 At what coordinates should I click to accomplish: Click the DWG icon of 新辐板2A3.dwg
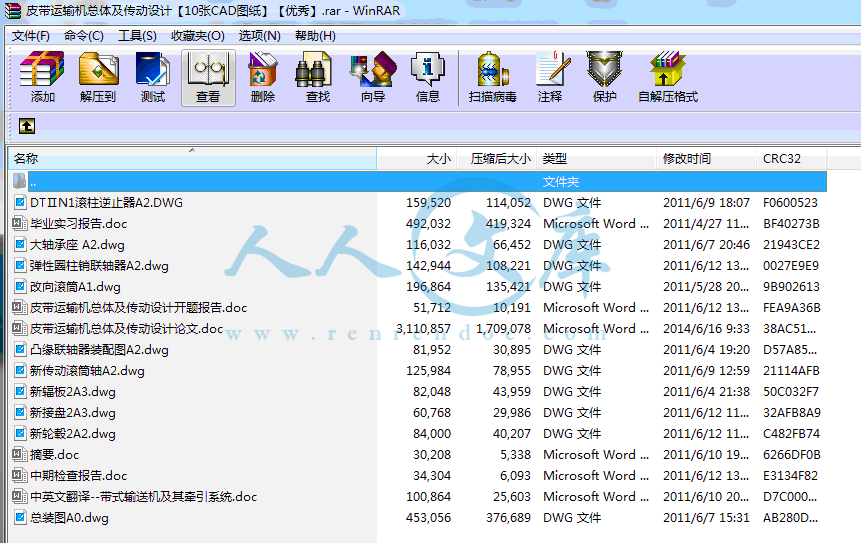tap(20, 391)
